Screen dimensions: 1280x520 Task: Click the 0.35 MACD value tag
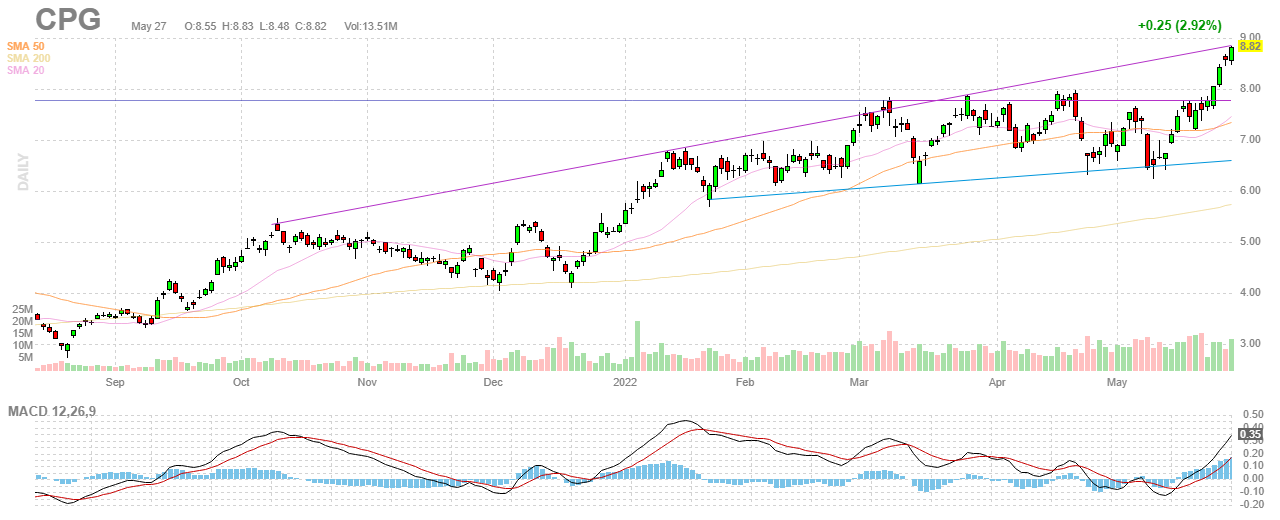click(x=1249, y=434)
